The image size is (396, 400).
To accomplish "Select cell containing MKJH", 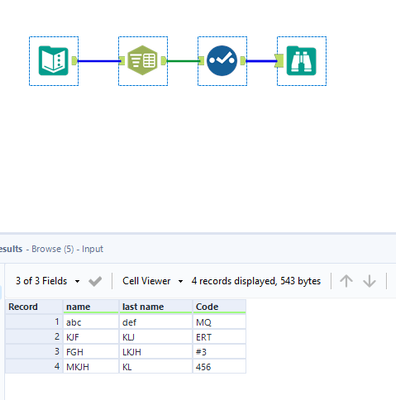I will pyautogui.click(x=91, y=366).
